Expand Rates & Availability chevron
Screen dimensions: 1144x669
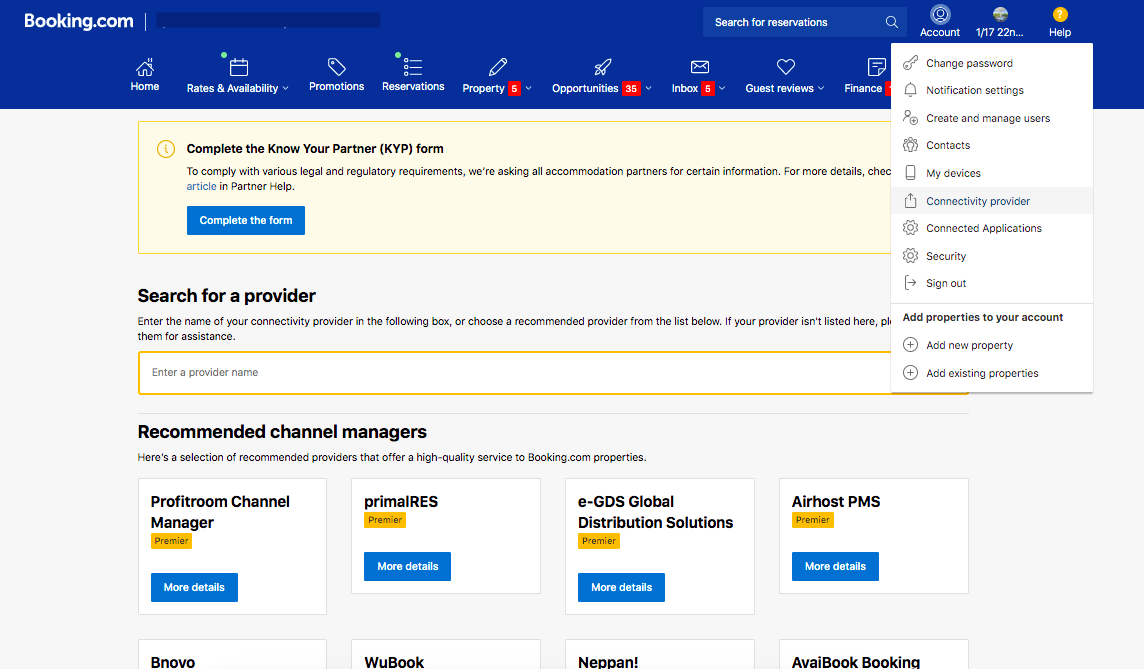click(x=285, y=88)
